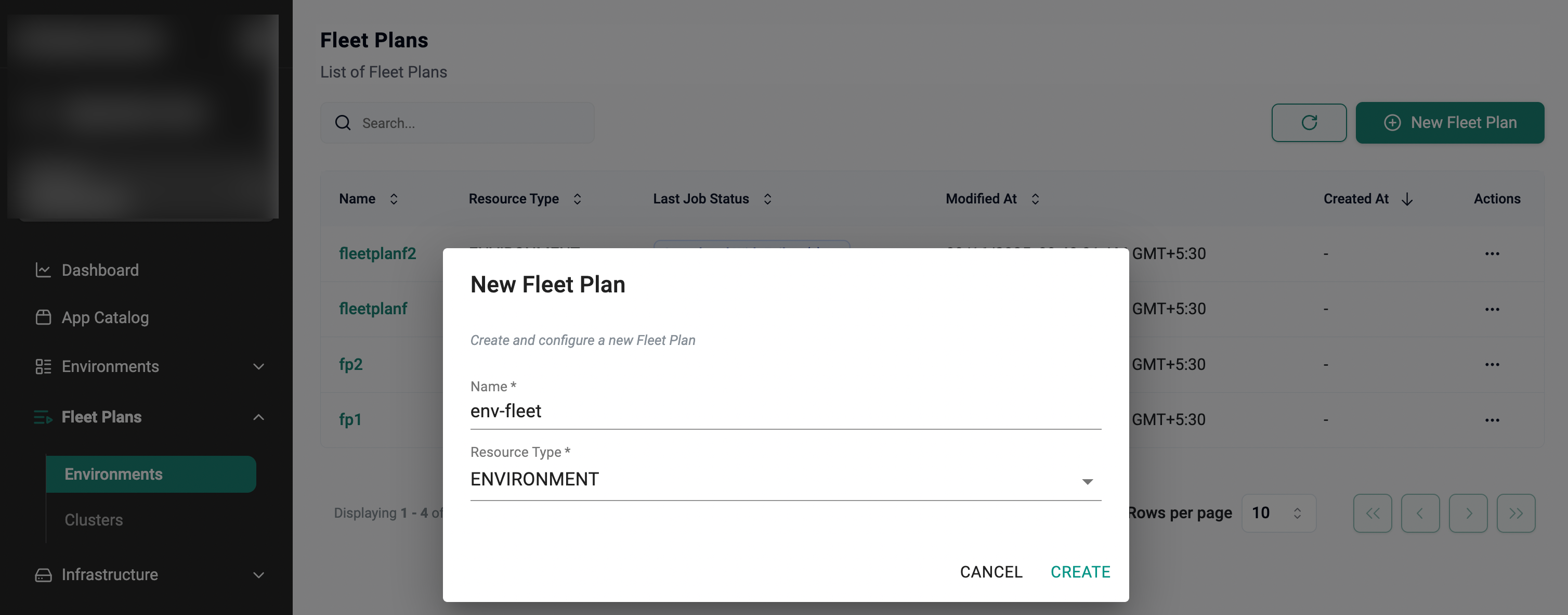Open Resource Type ENVIRONMENT dropdown
This screenshot has width=1568, height=615.
[x=785, y=480]
